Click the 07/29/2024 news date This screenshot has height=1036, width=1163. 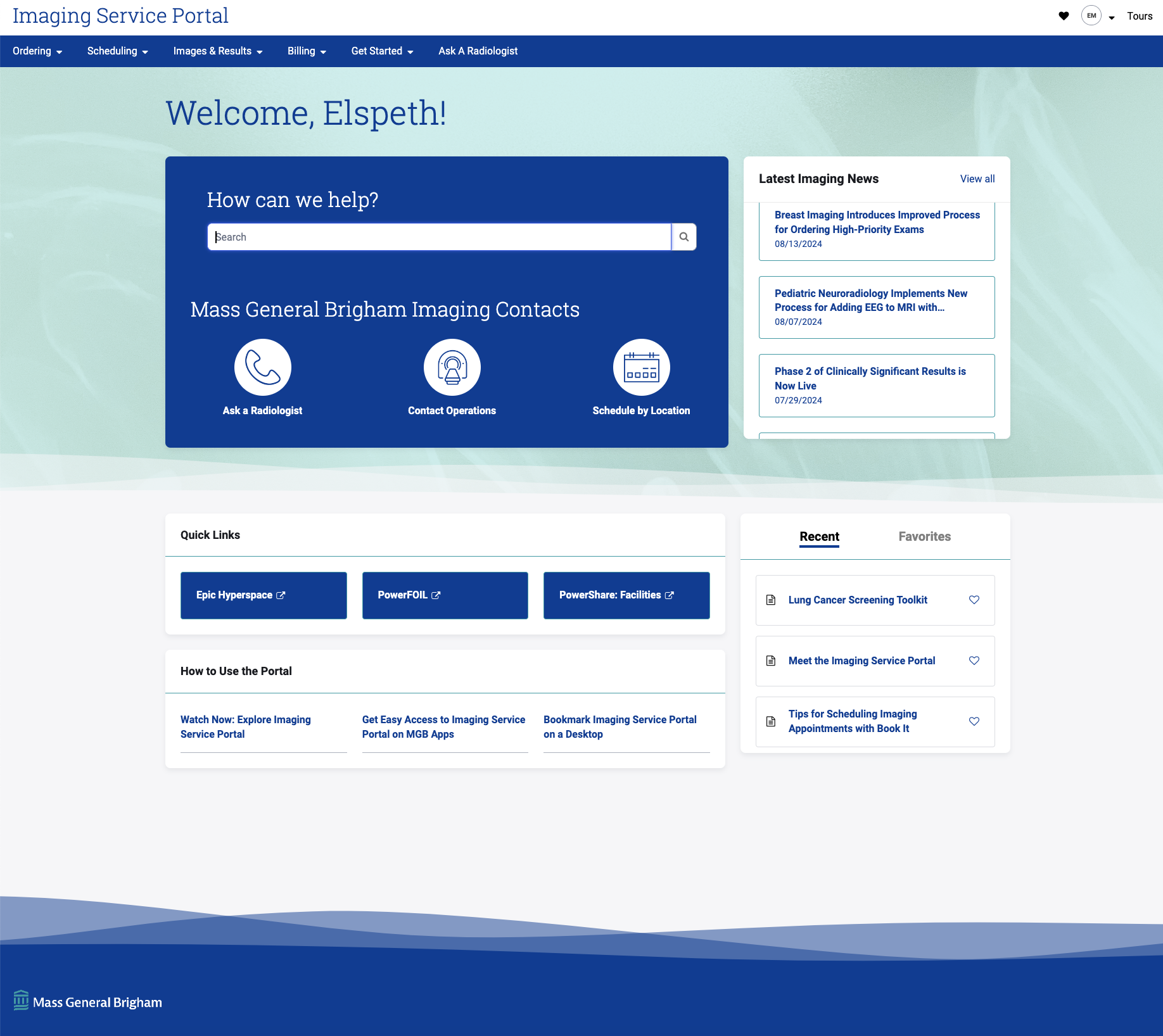tap(798, 400)
